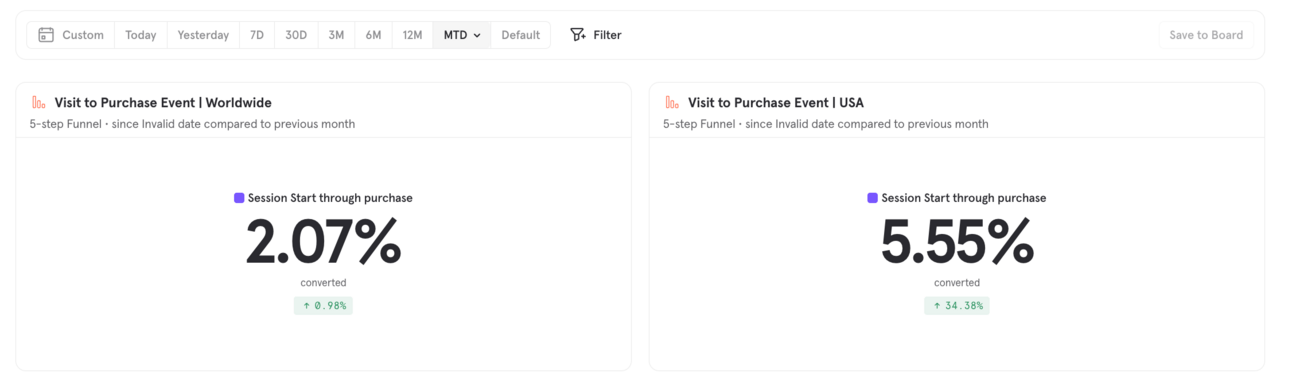Click the 0.98% change badge

click(323, 306)
